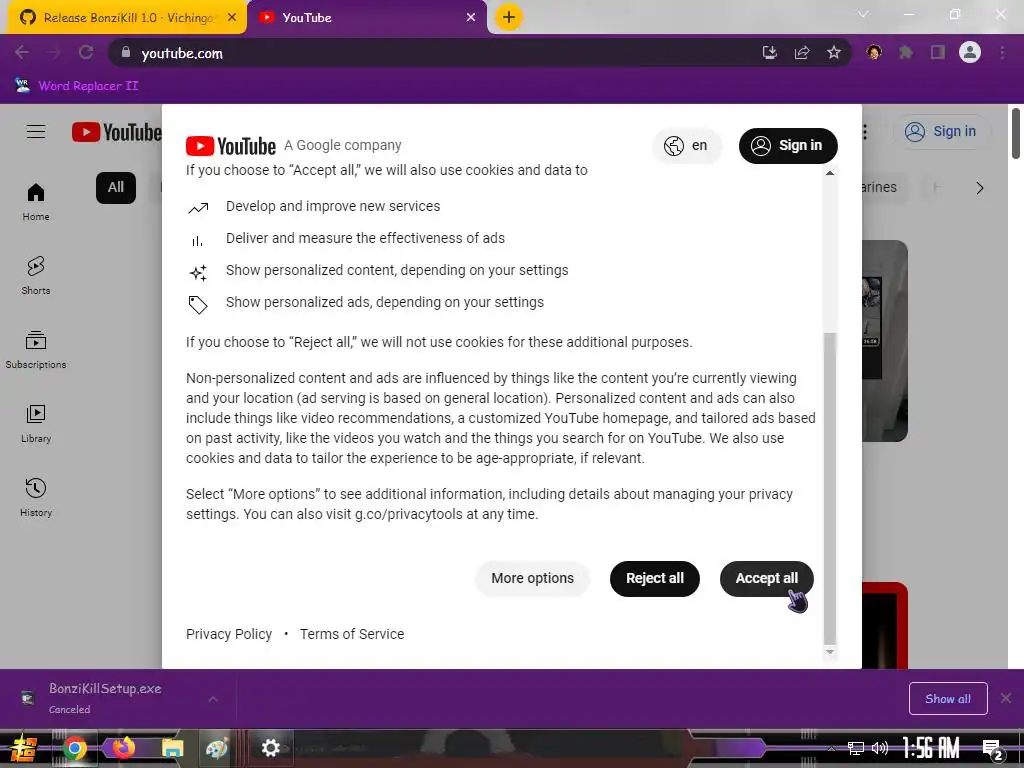Close the YouTube tab
The image size is (1024, 768).
click(471, 18)
